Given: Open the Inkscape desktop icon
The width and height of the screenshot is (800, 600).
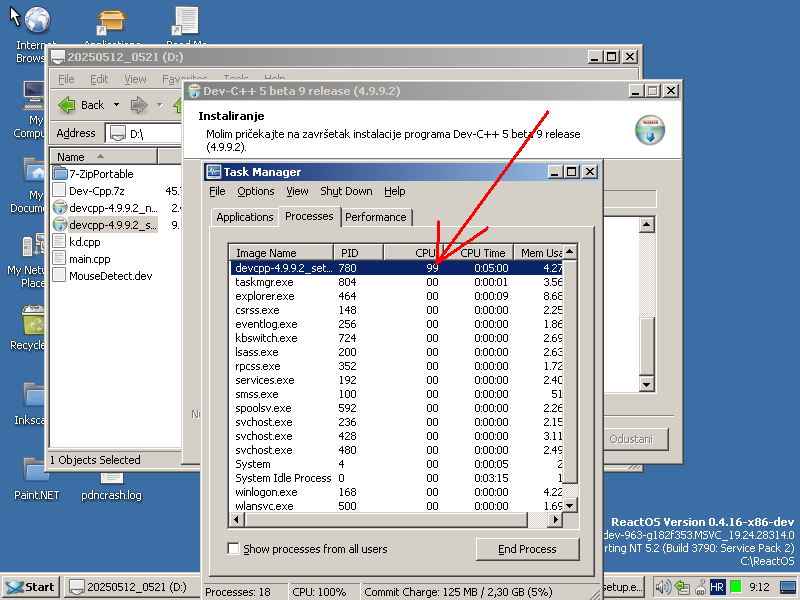Looking at the screenshot, I should (34, 395).
